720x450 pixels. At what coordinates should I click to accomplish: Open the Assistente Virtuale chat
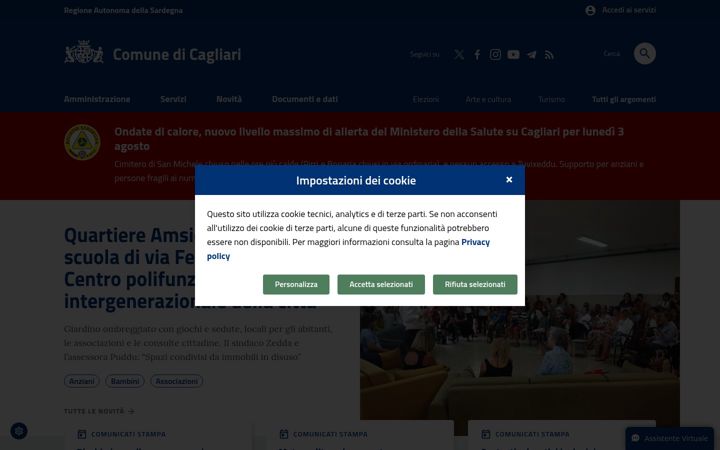(x=669, y=439)
